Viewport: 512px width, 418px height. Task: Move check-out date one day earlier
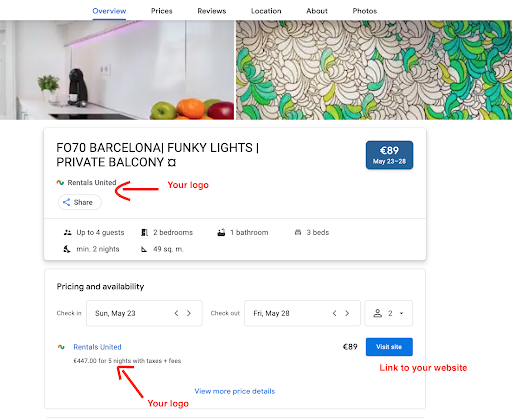pos(334,313)
